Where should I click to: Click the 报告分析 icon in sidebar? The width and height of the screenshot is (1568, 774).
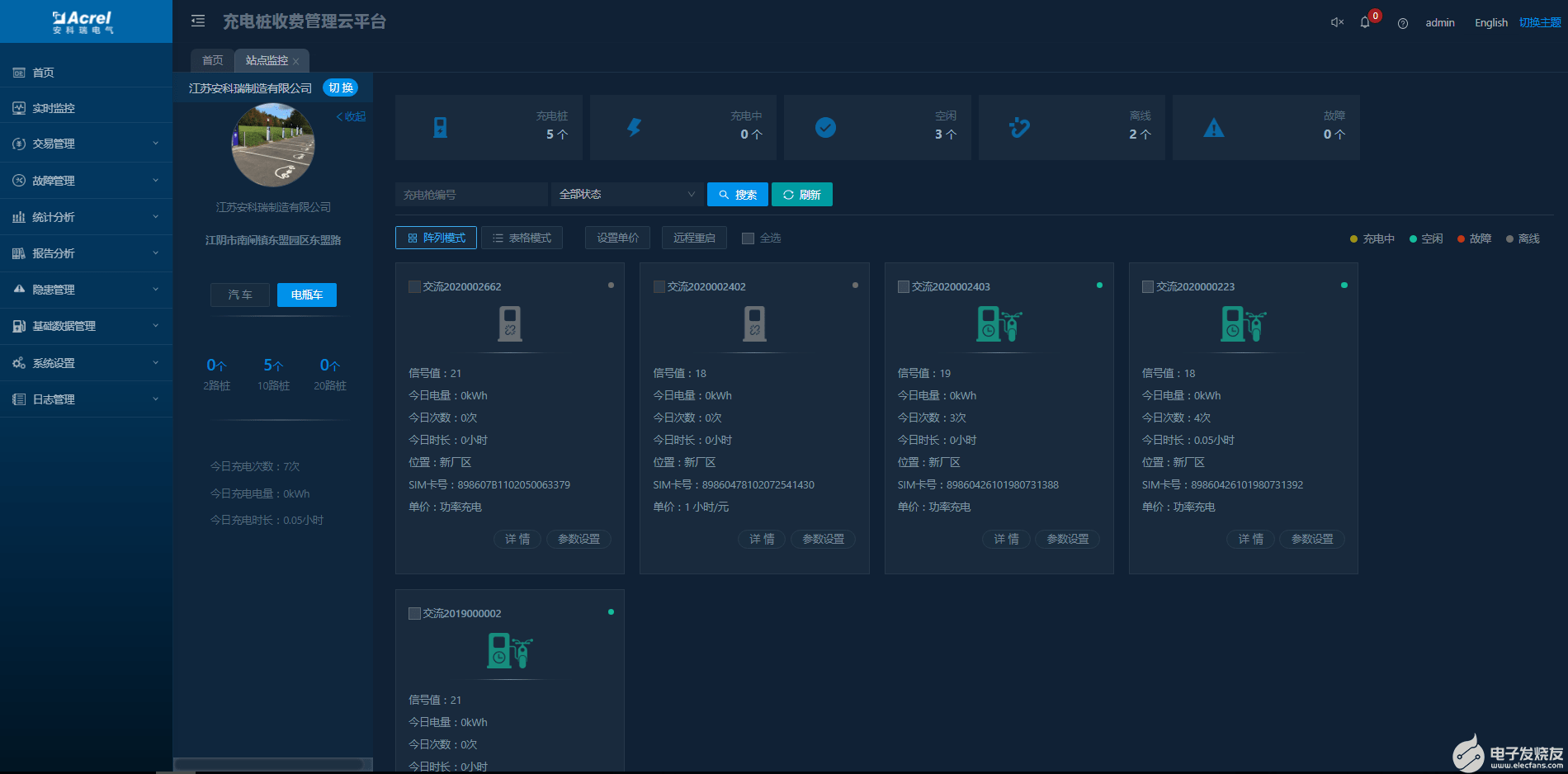[x=19, y=253]
